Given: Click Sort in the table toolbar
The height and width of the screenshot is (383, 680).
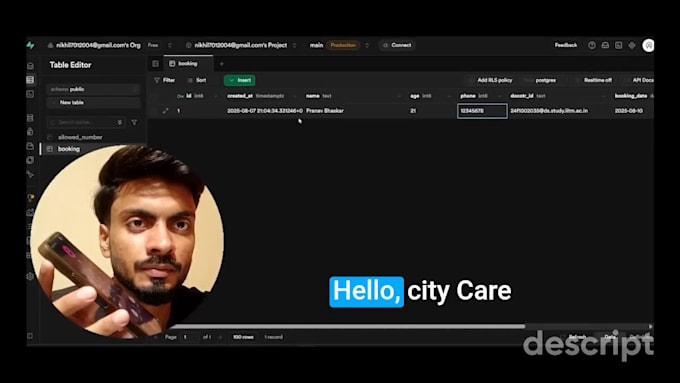Looking at the screenshot, I should (x=197, y=80).
